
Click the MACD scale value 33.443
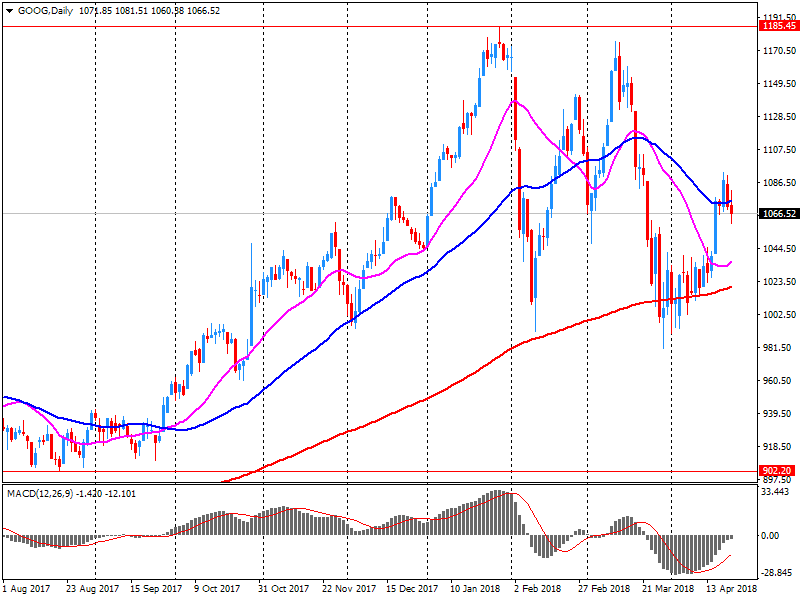pos(774,492)
